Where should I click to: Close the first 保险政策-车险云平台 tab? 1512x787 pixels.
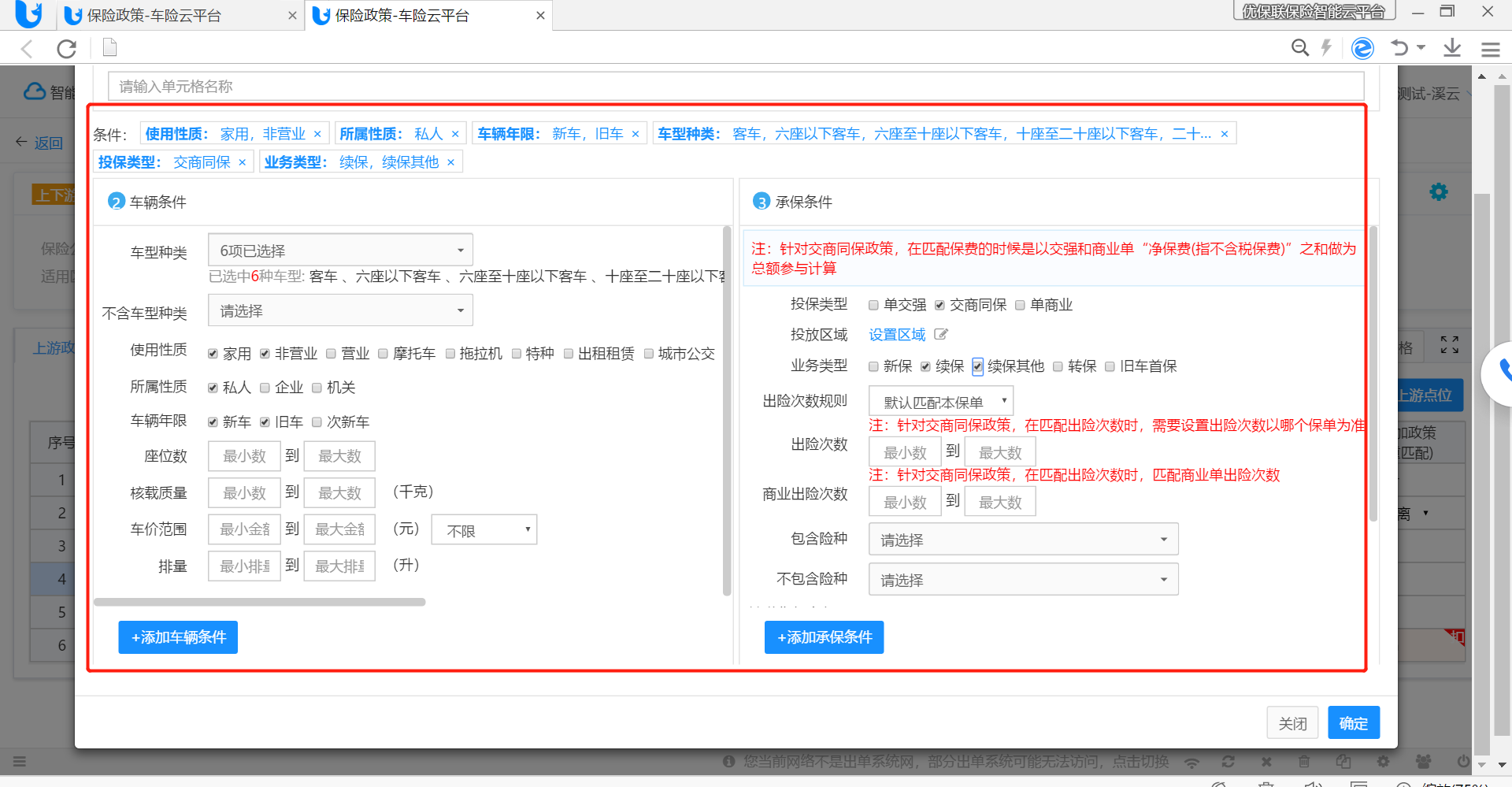point(292,16)
